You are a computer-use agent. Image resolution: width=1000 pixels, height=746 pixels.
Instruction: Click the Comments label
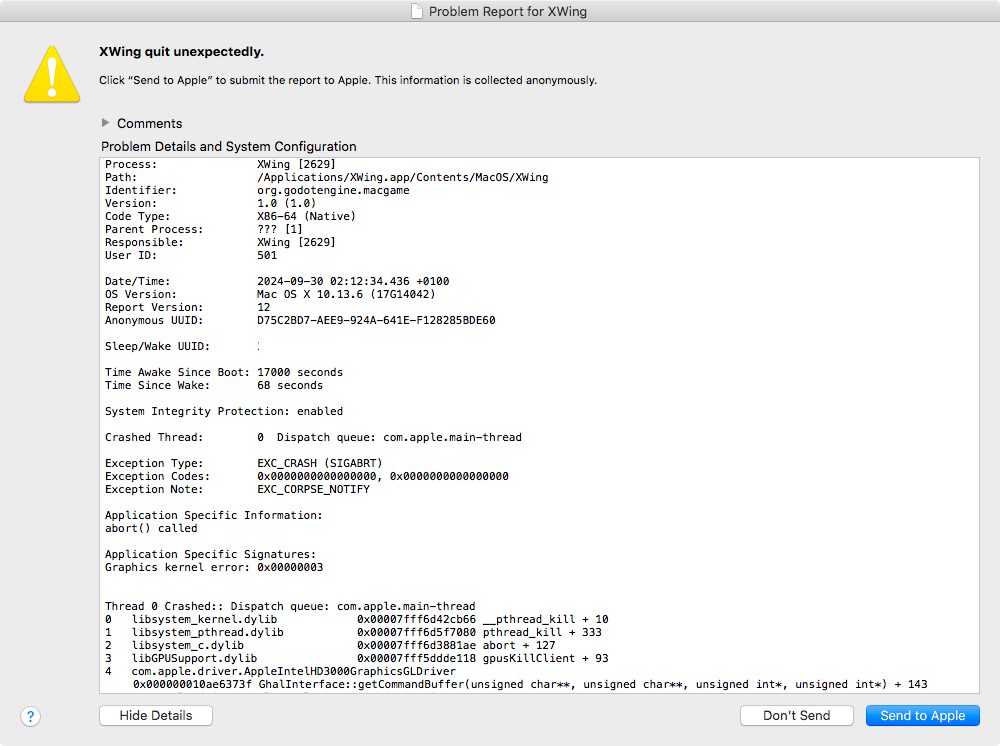150,124
